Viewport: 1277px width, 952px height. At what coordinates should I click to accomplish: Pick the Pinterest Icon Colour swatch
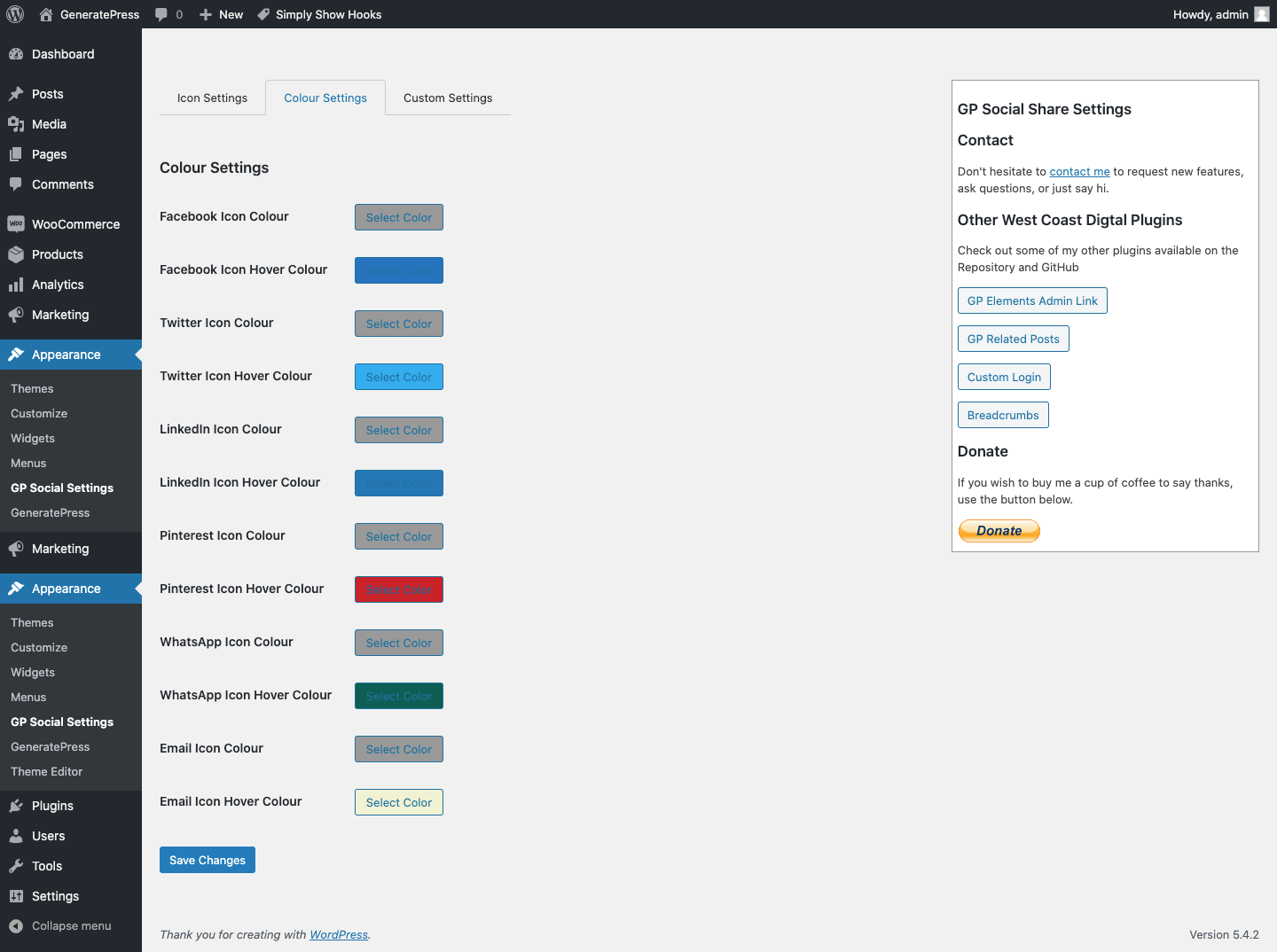[399, 536]
